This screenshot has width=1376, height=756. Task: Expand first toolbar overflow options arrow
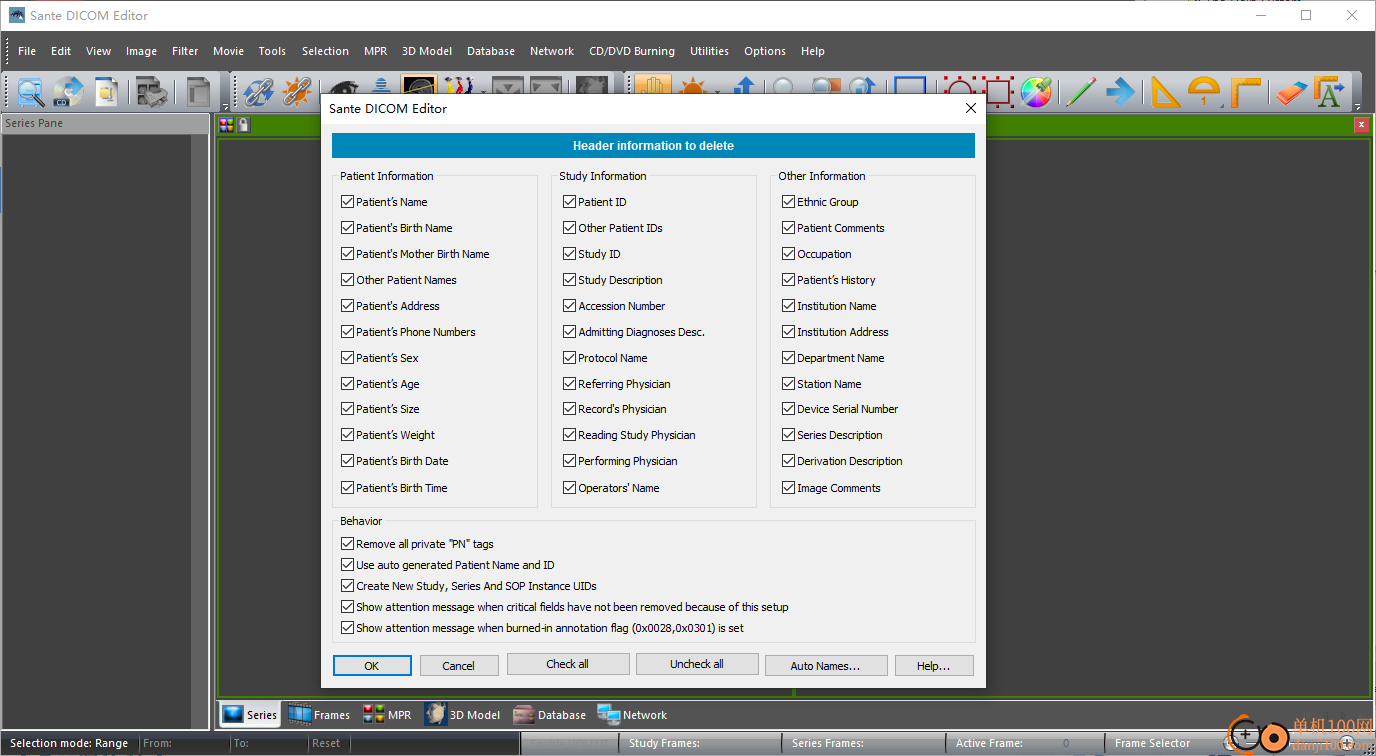(x=225, y=106)
